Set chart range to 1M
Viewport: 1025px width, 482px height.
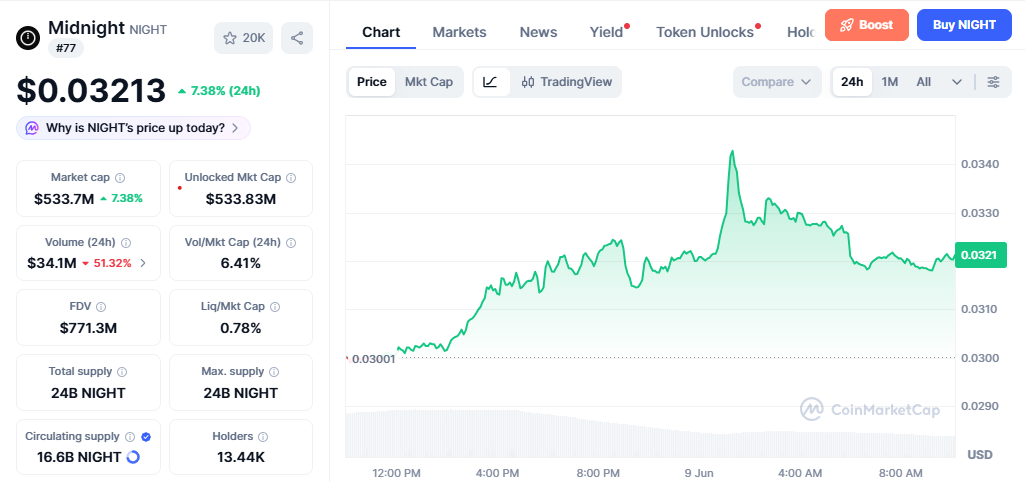[x=890, y=82]
